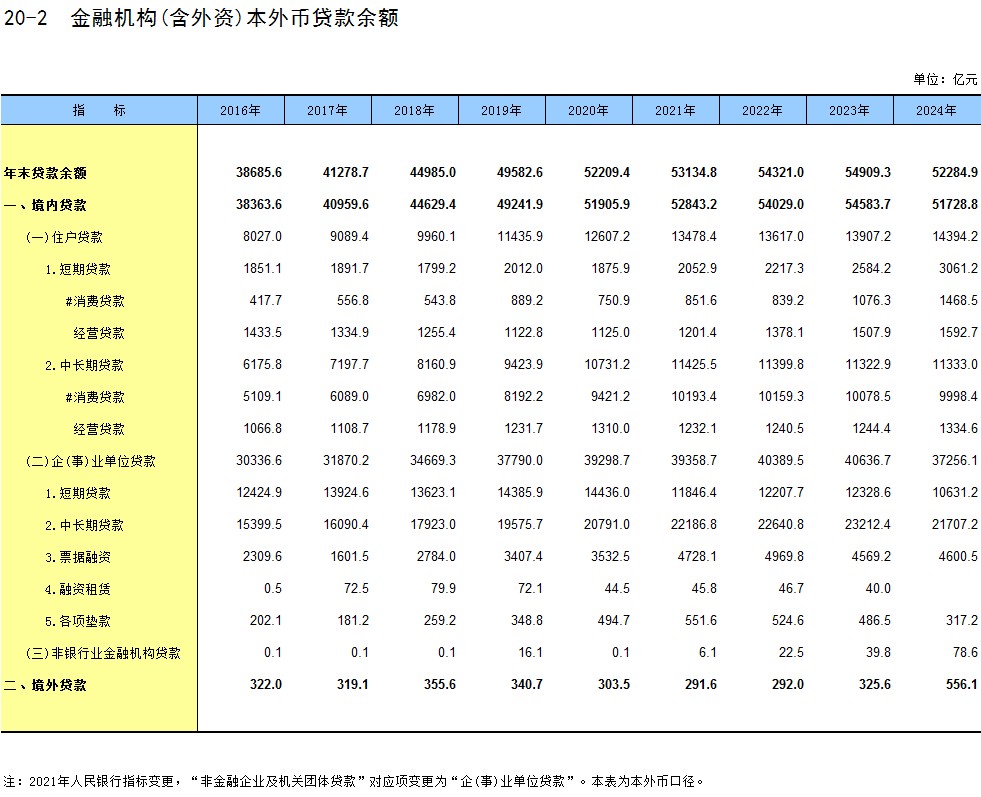Select the empty 2024 融资租赁 cell

(x=936, y=589)
